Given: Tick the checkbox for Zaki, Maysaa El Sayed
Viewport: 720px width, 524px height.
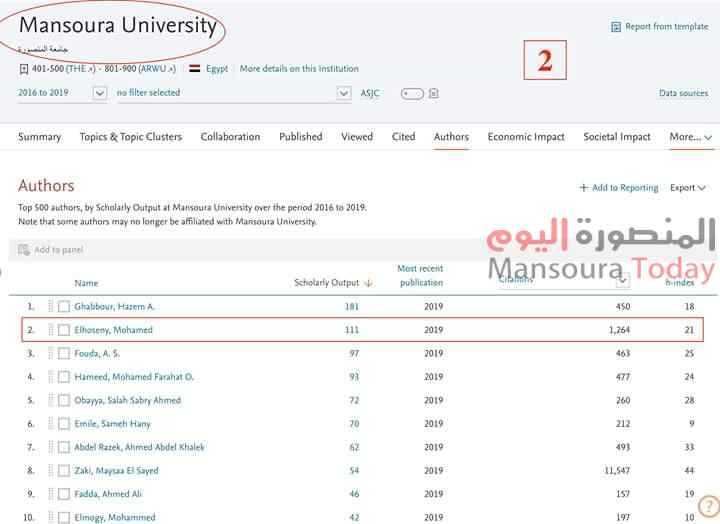Looking at the screenshot, I should tap(64, 470).
